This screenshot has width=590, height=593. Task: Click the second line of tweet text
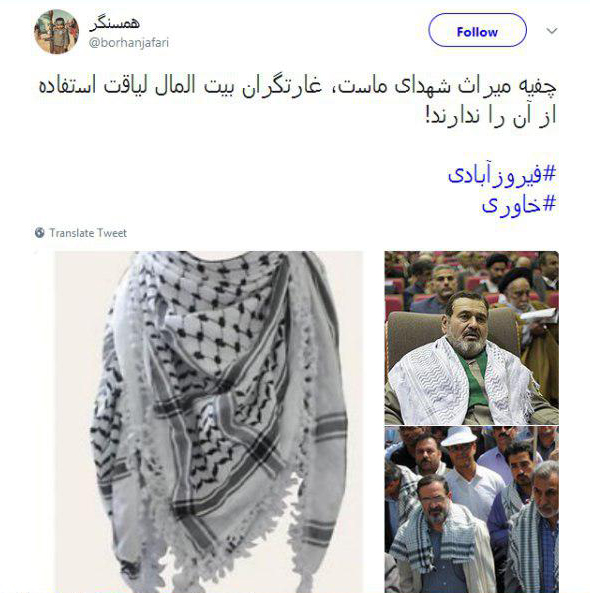pos(491,116)
